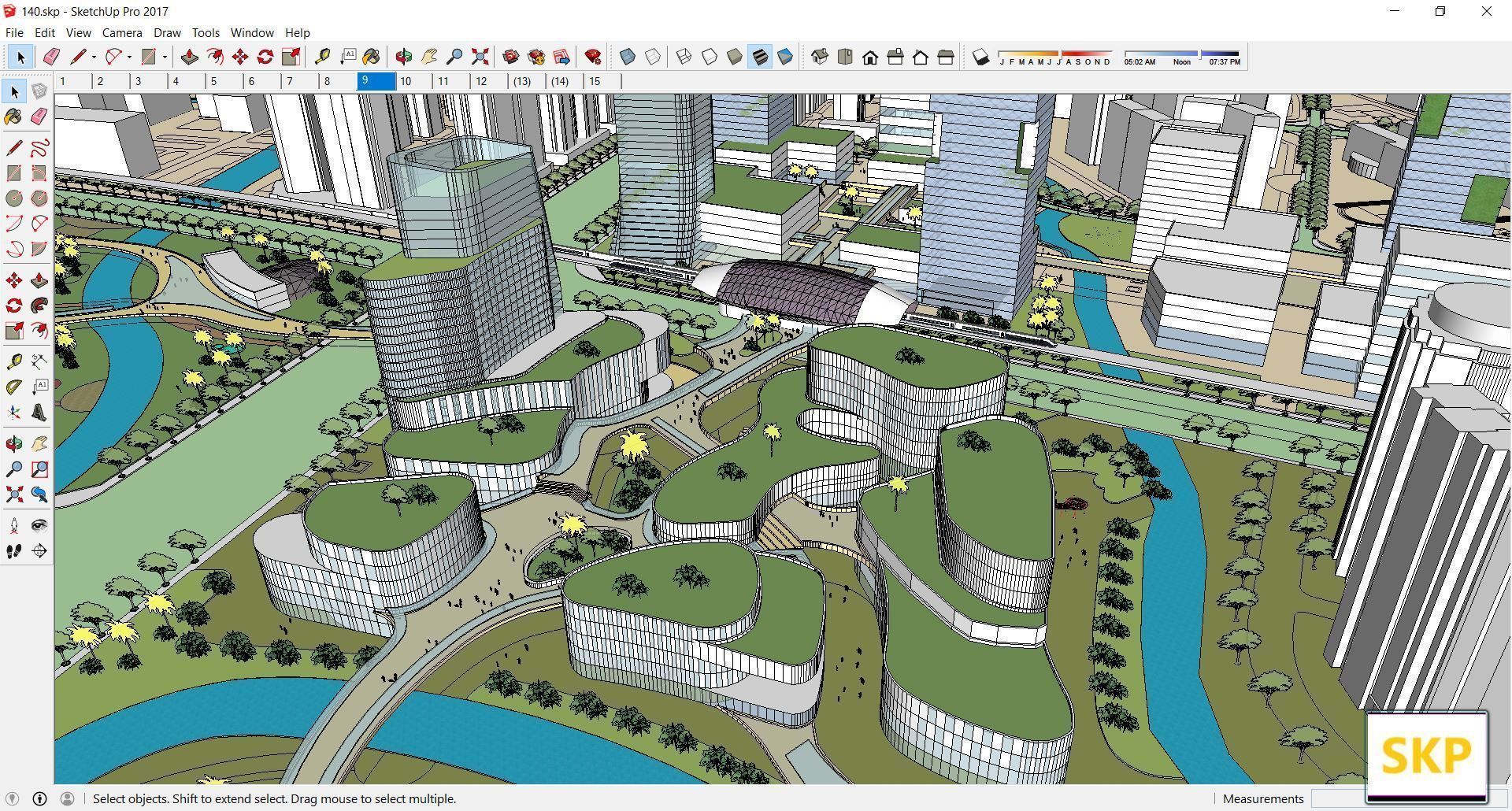Image resolution: width=1512 pixels, height=811 pixels.
Task: Toggle X-Ray face style
Action: 628,57
